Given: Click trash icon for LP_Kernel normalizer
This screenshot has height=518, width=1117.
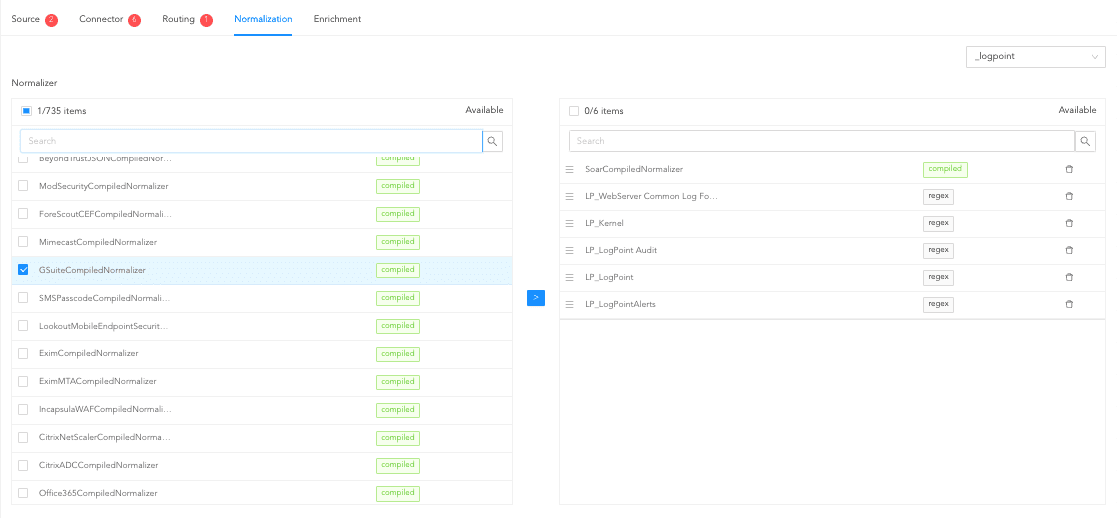Looking at the screenshot, I should pyautogui.click(x=1068, y=224).
